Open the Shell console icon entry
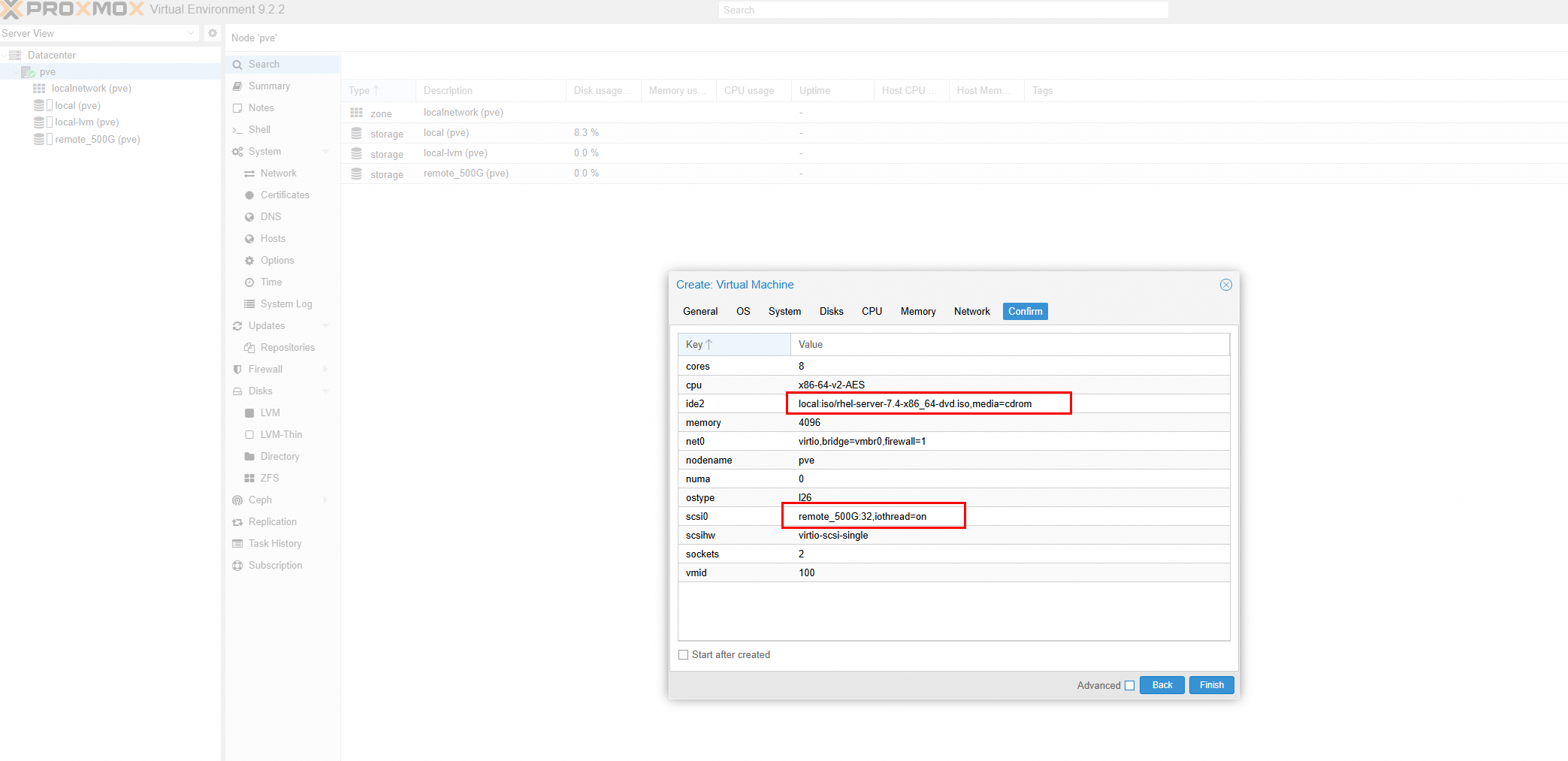Screen dimensions: 1568x761 pos(237,130)
